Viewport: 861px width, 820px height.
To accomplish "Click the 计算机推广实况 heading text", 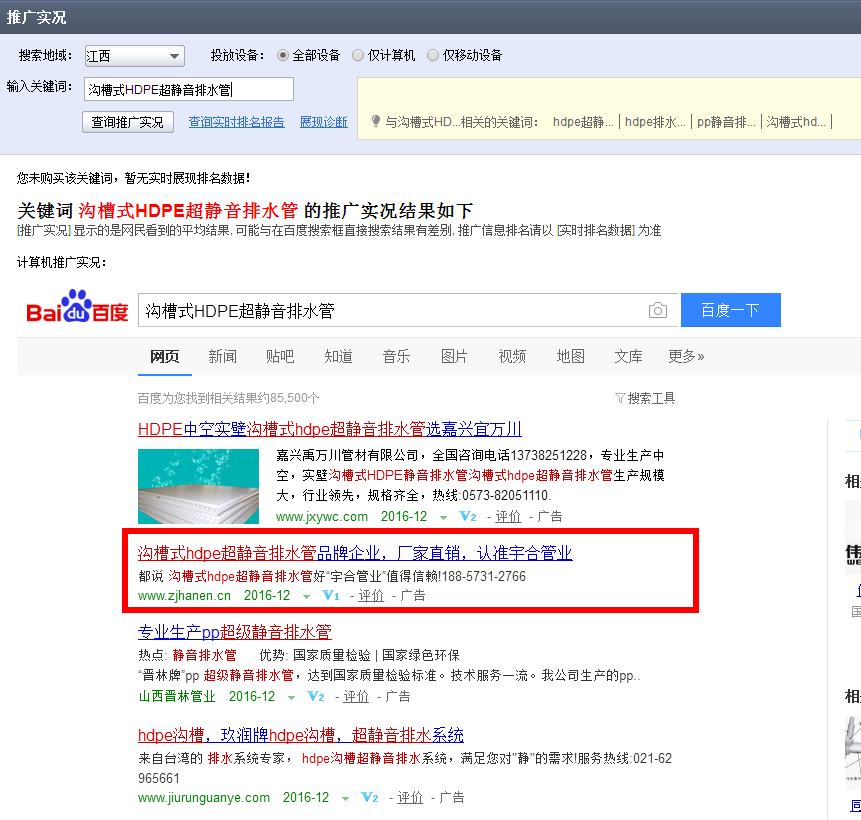I will coord(62,263).
